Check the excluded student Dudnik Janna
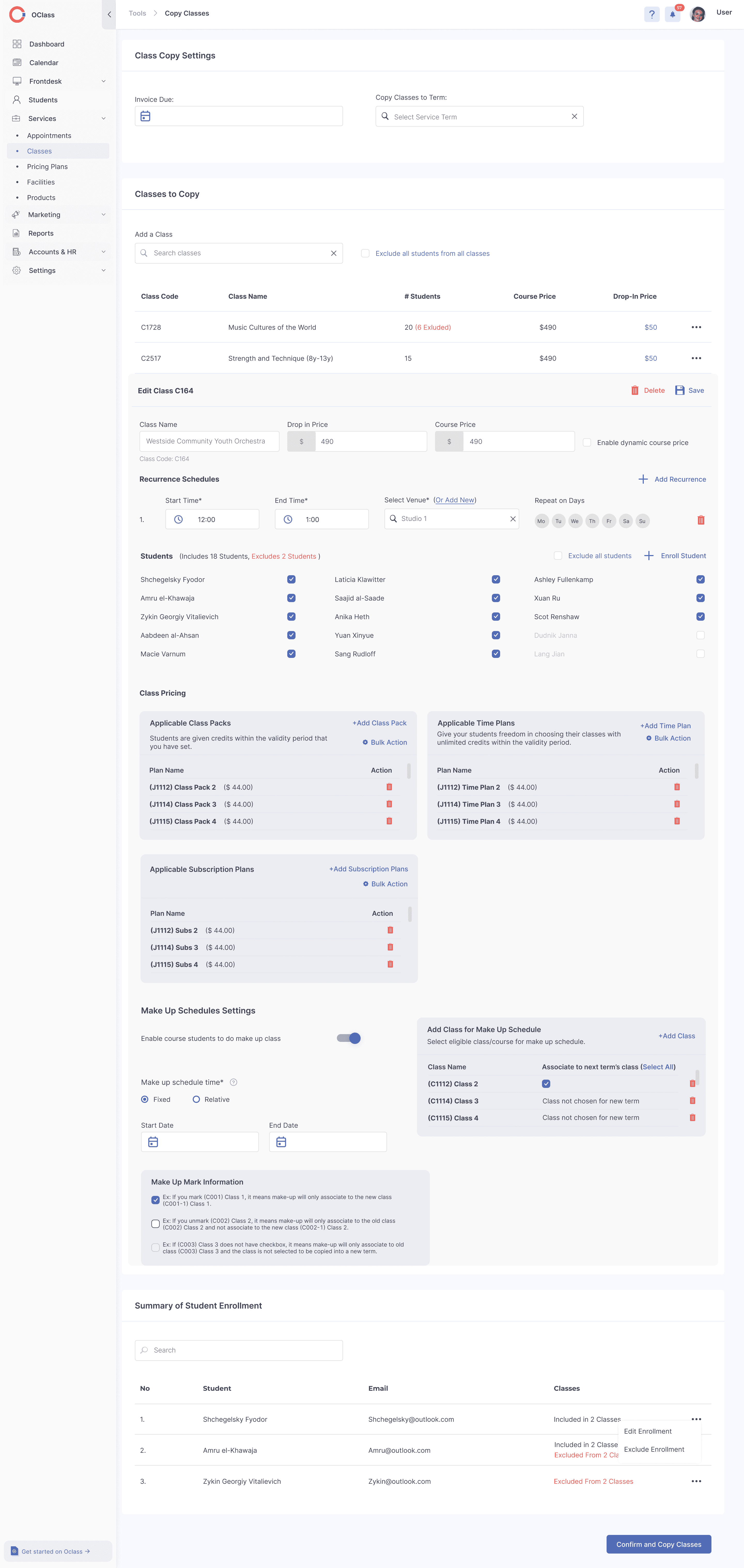Viewport: 744px width, 1568px height. point(701,635)
